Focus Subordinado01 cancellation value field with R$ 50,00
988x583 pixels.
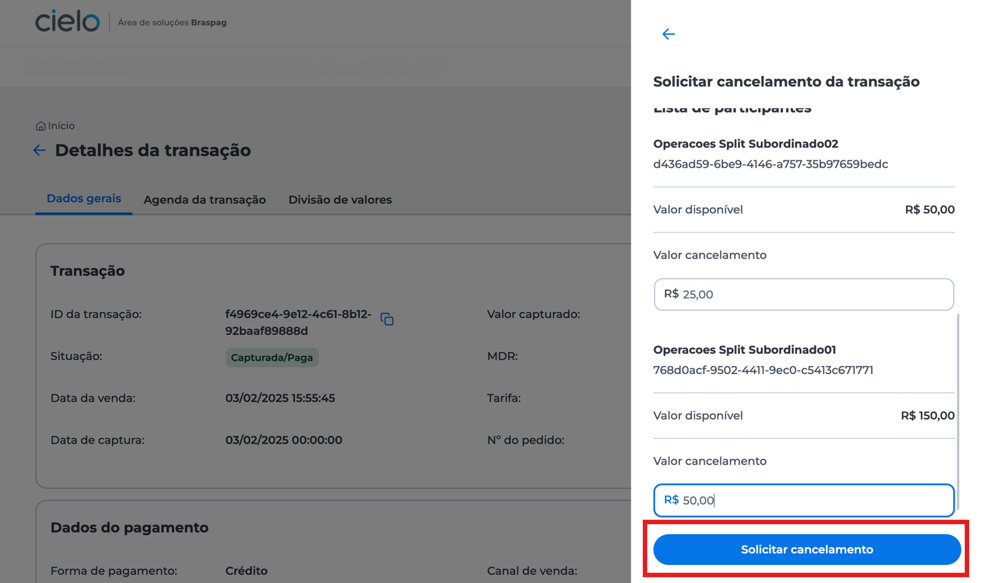click(x=803, y=500)
